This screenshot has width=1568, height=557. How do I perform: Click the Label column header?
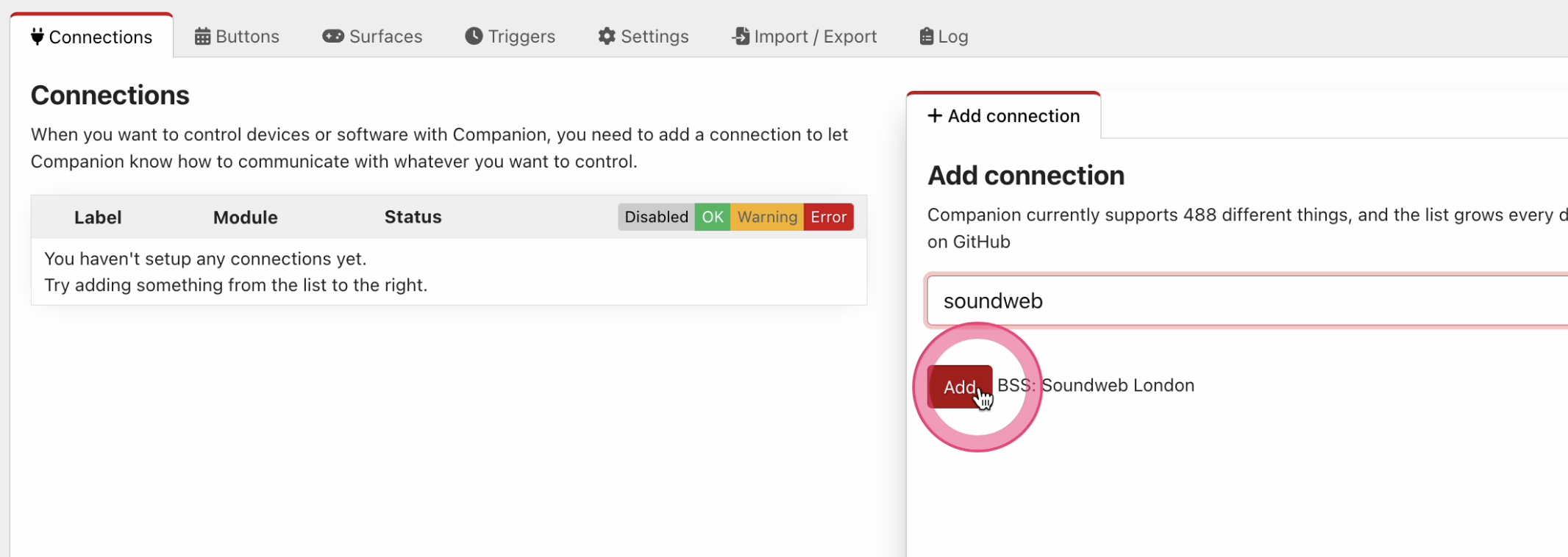point(98,218)
